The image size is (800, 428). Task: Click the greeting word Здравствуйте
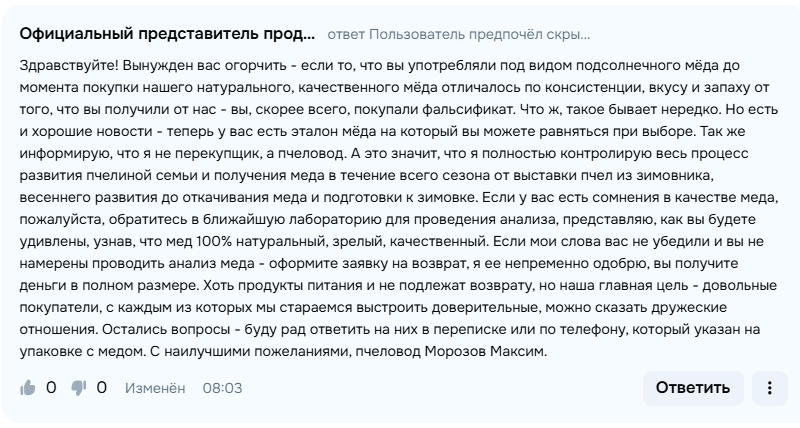tap(68, 64)
